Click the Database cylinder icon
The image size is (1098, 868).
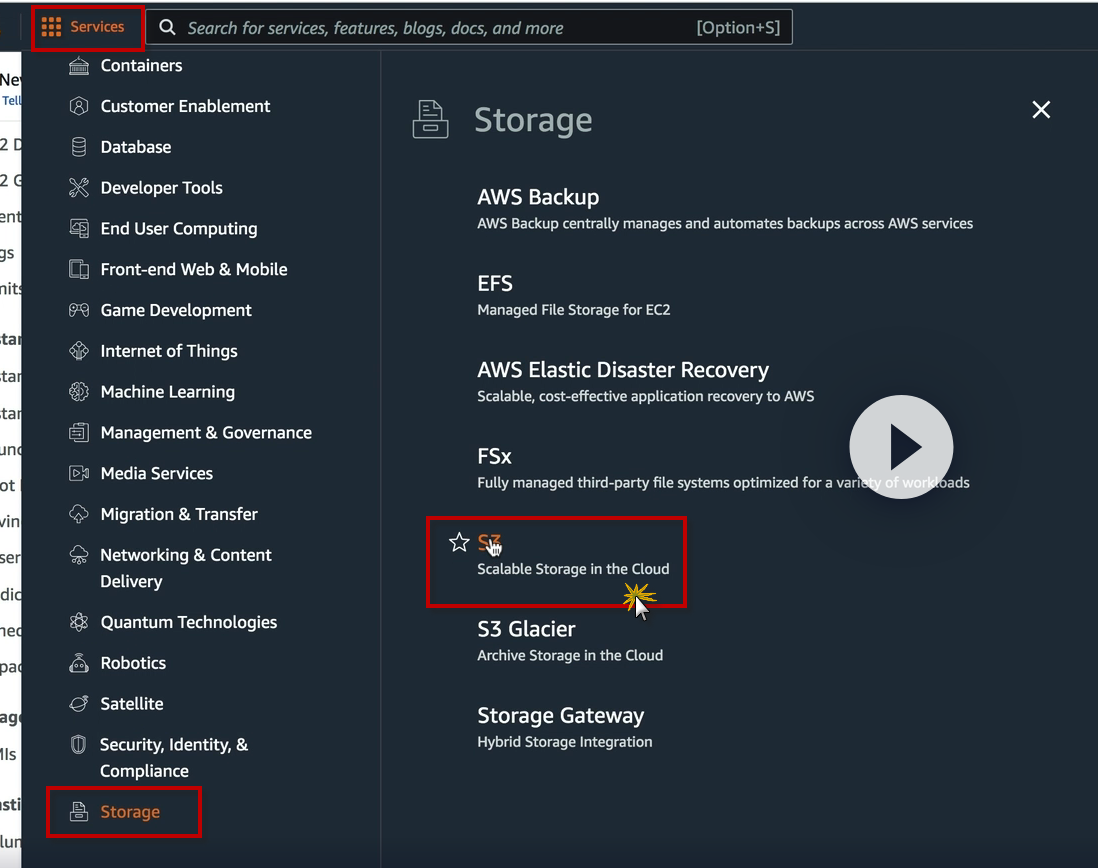click(79, 147)
